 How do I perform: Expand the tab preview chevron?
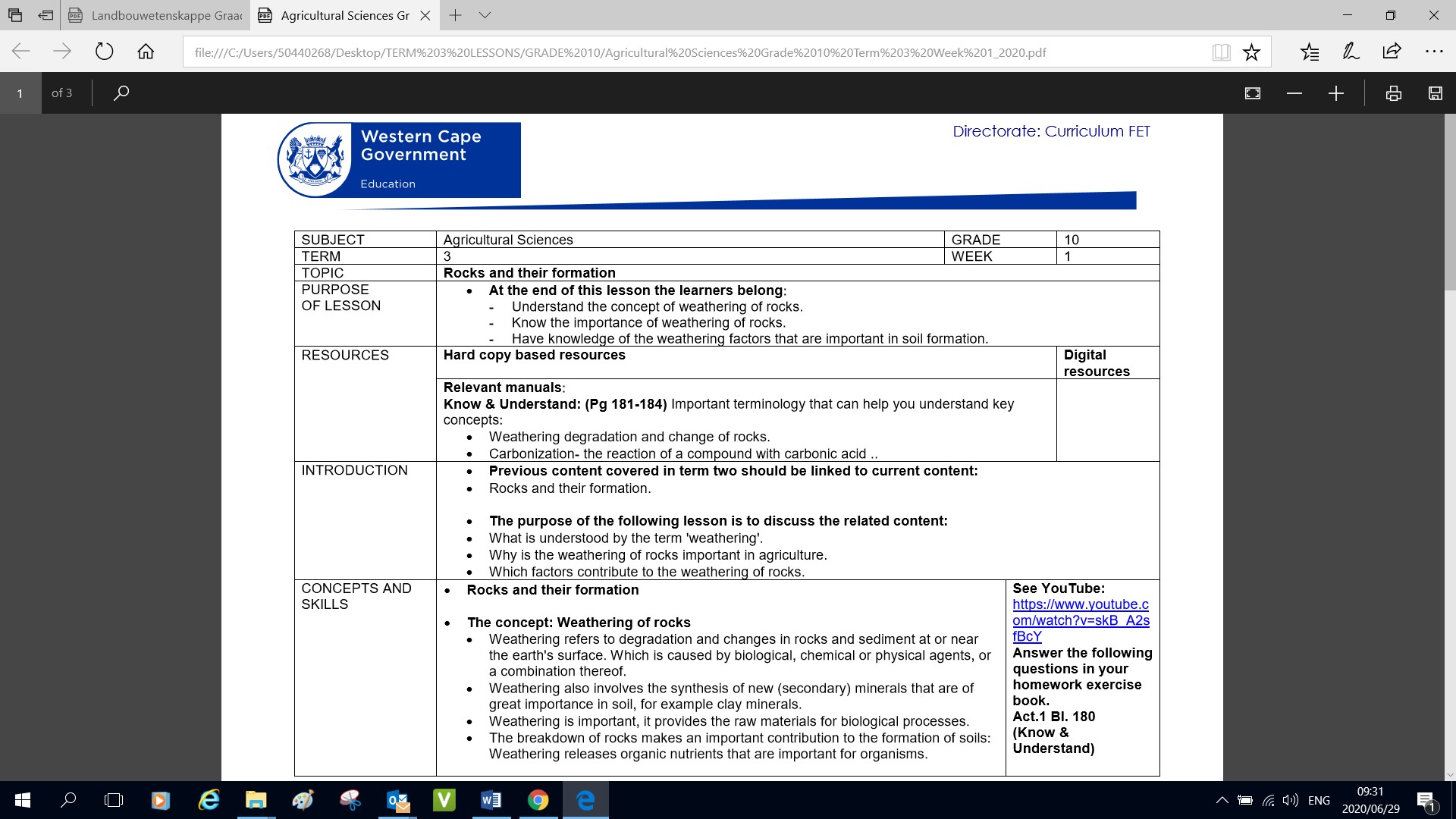(485, 15)
